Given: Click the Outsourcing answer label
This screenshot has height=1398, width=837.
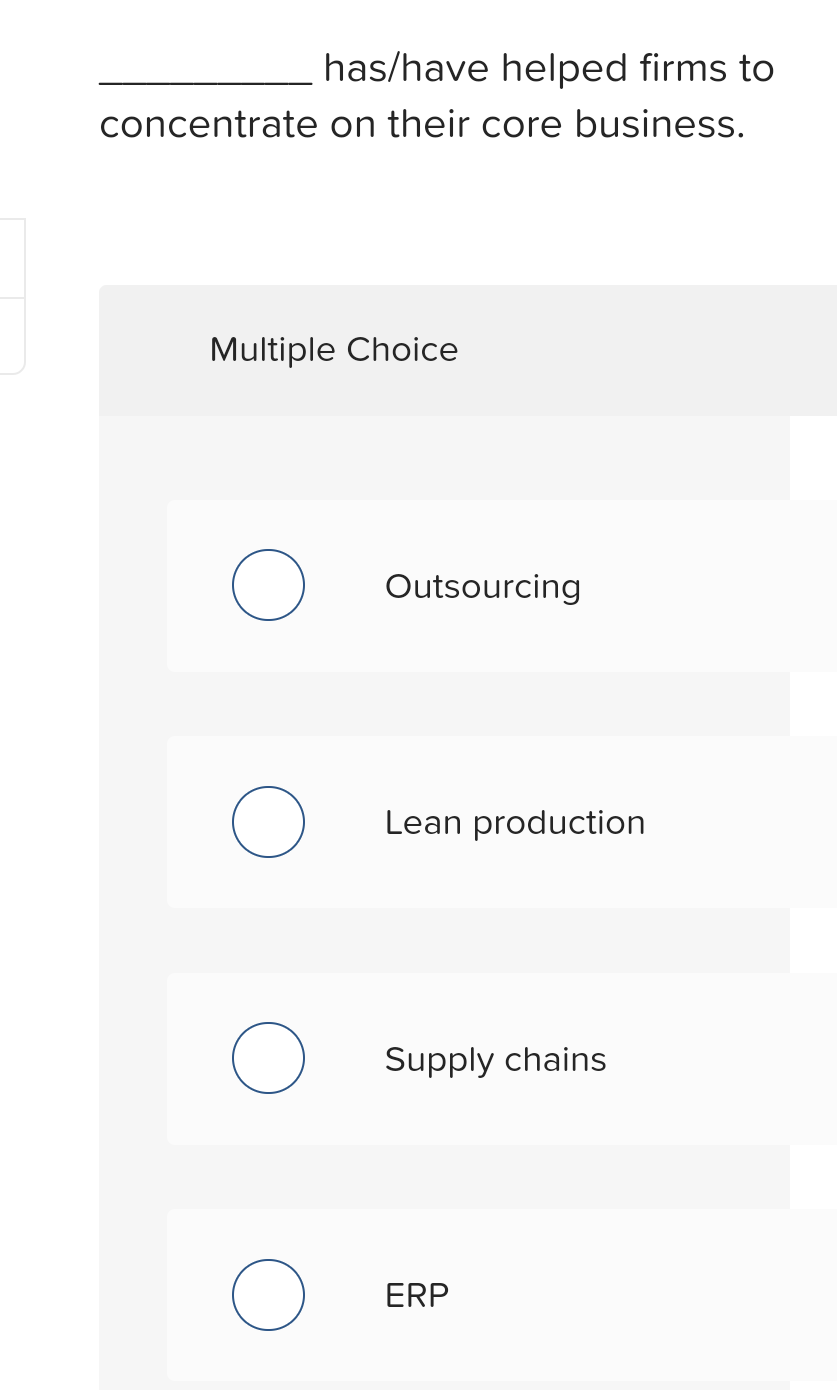Looking at the screenshot, I should [483, 587].
